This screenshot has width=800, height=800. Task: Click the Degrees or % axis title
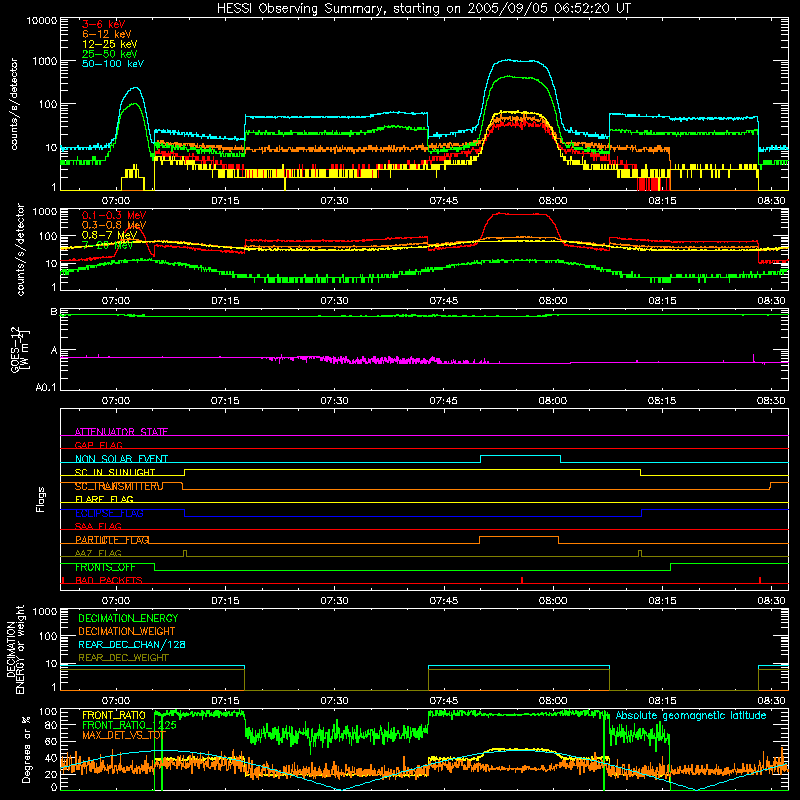coord(26,749)
